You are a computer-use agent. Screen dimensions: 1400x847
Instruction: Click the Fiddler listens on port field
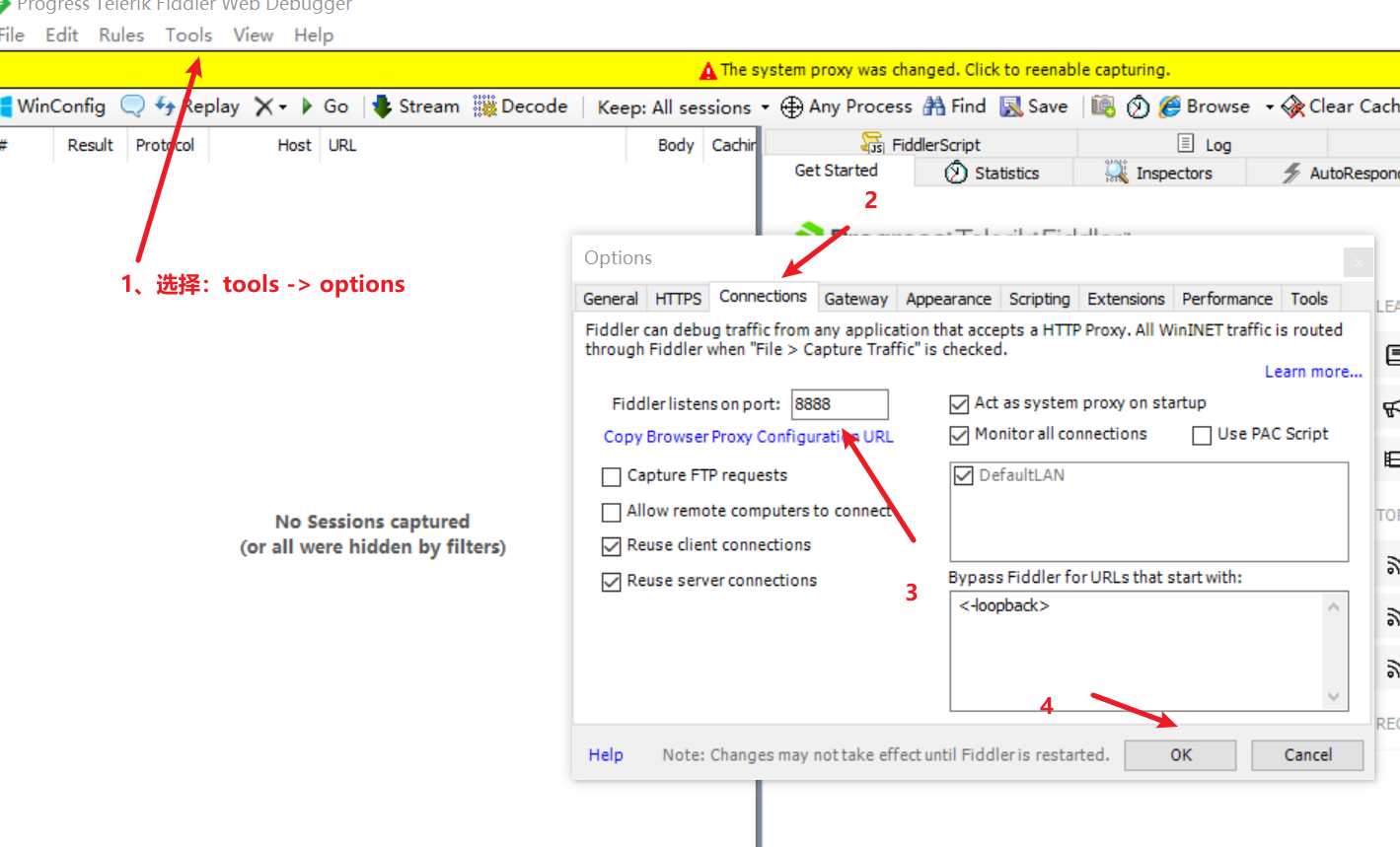(839, 404)
